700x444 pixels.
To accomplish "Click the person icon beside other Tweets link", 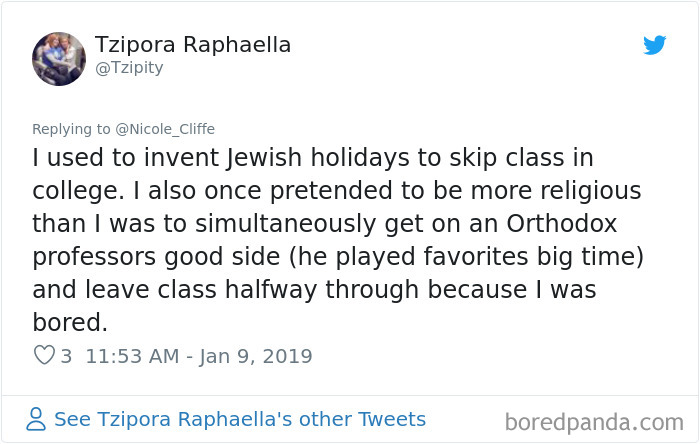I will (x=37, y=420).
